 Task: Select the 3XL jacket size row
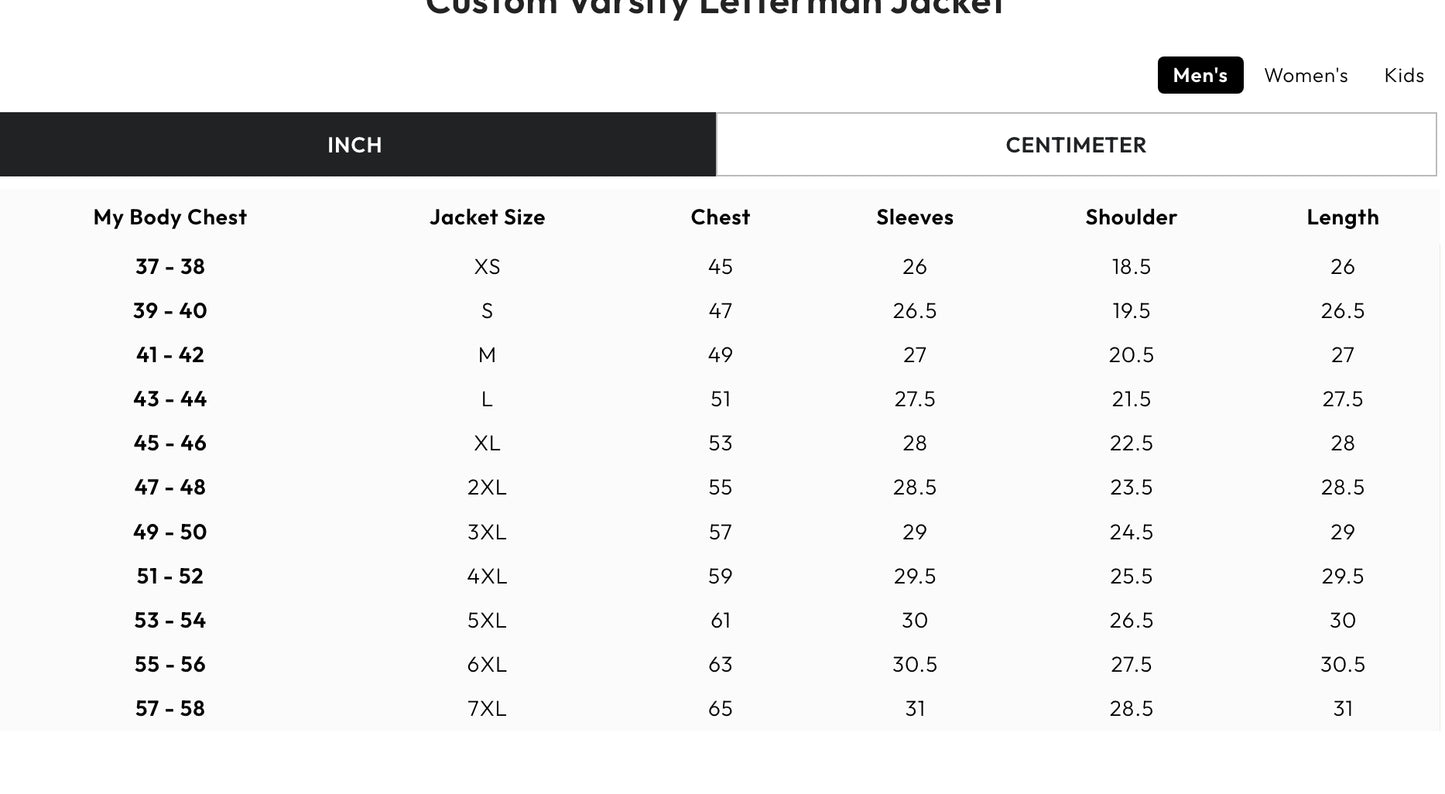pos(486,530)
